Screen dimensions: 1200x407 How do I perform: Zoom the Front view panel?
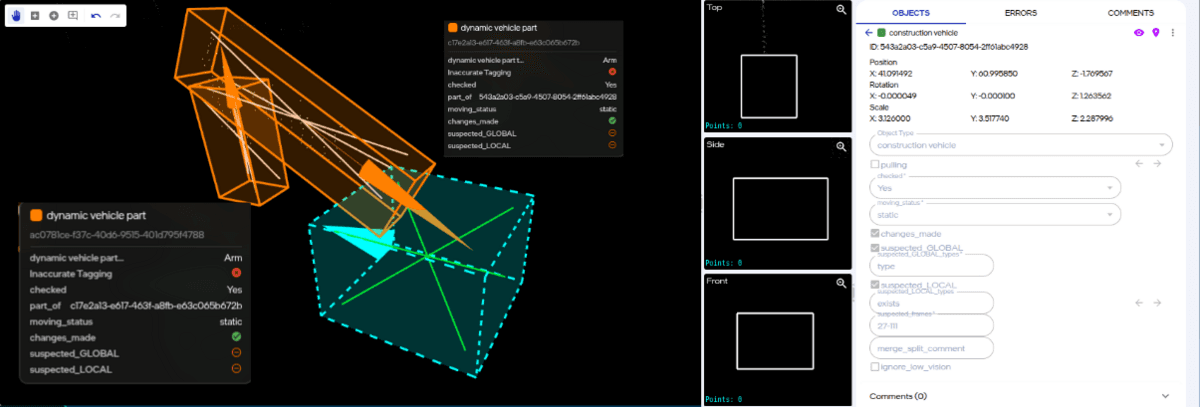(842, 284)
